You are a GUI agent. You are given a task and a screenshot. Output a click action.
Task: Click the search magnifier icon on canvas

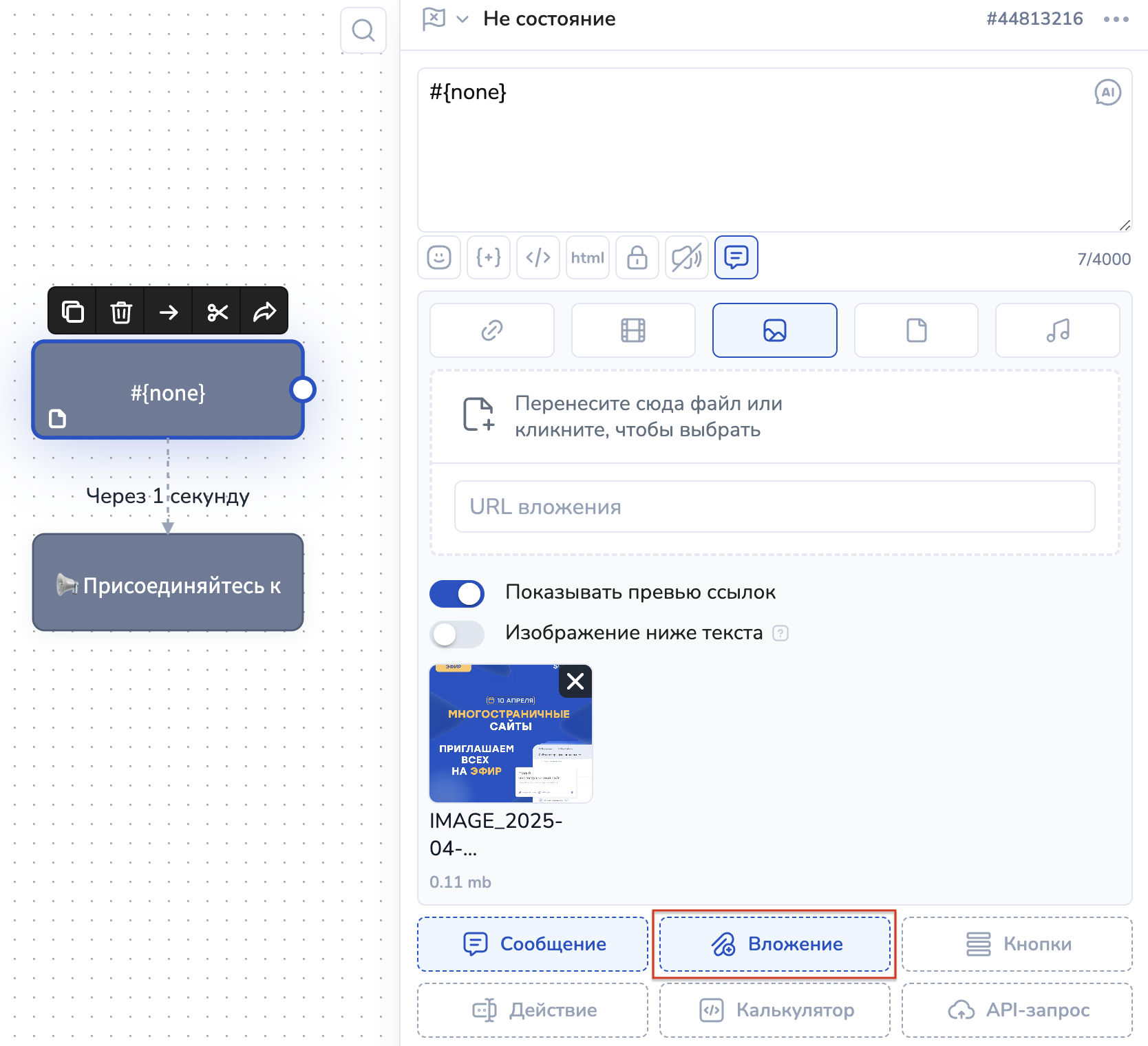[x=363, y=30]
